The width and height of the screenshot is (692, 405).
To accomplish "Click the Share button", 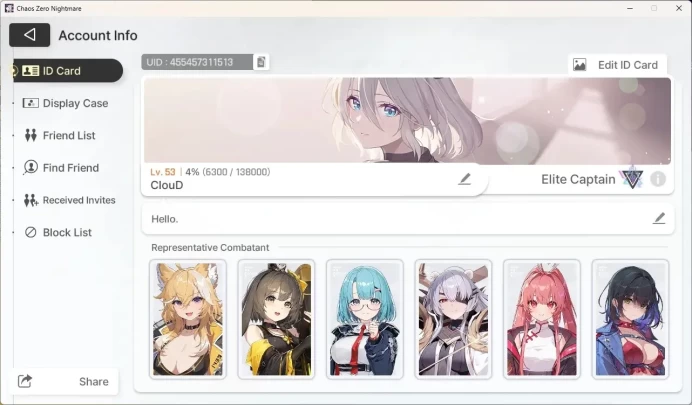I will [x=66, y=381].
